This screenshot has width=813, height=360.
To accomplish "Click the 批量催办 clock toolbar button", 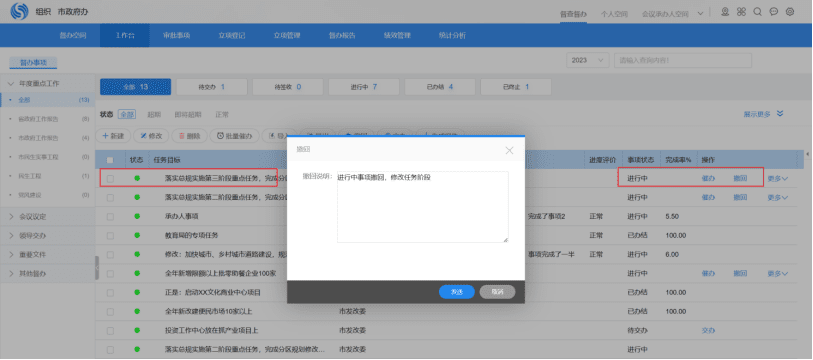I will coord(234,136).
